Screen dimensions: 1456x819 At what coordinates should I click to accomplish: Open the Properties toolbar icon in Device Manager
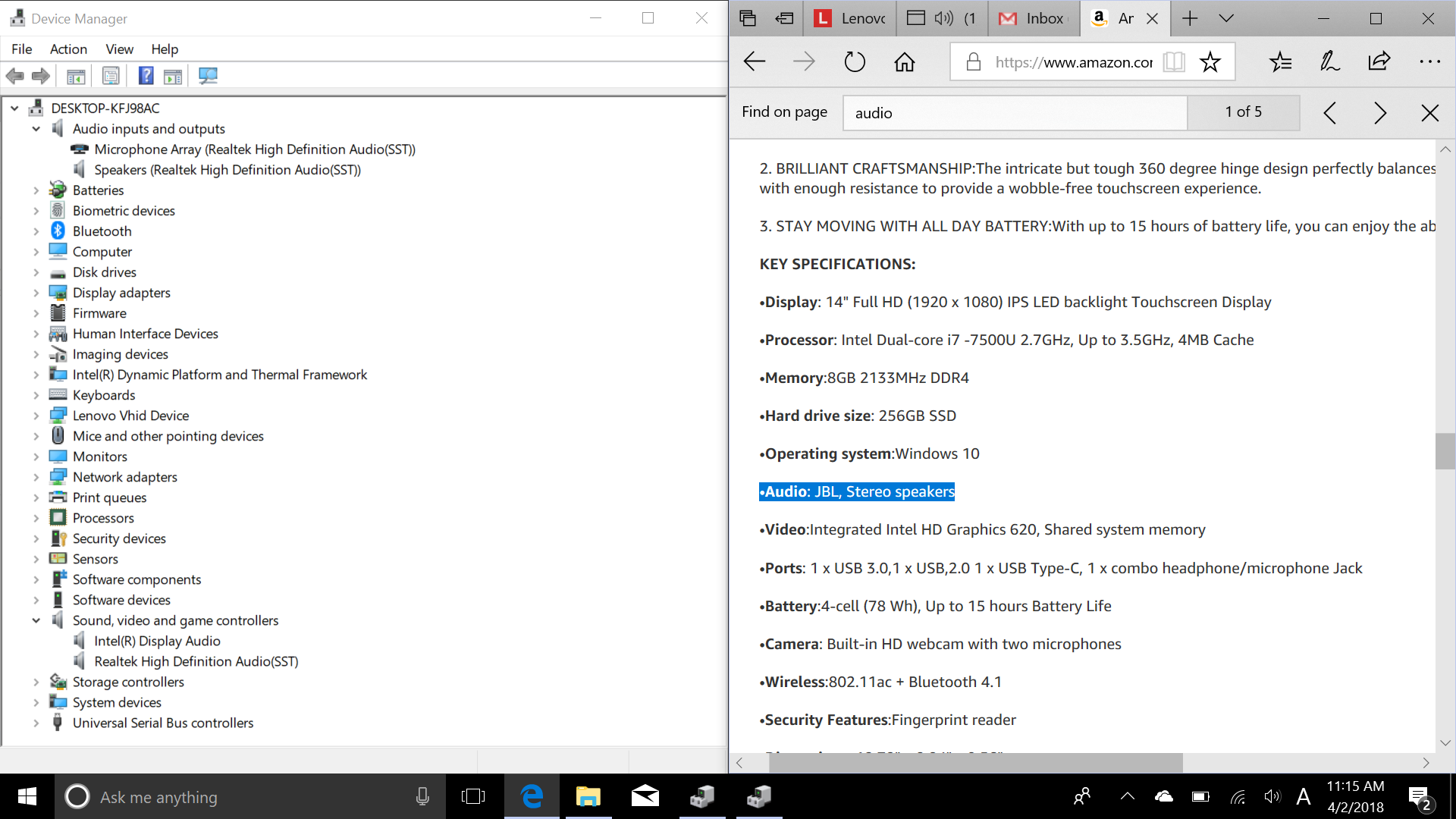coord(111,76)
